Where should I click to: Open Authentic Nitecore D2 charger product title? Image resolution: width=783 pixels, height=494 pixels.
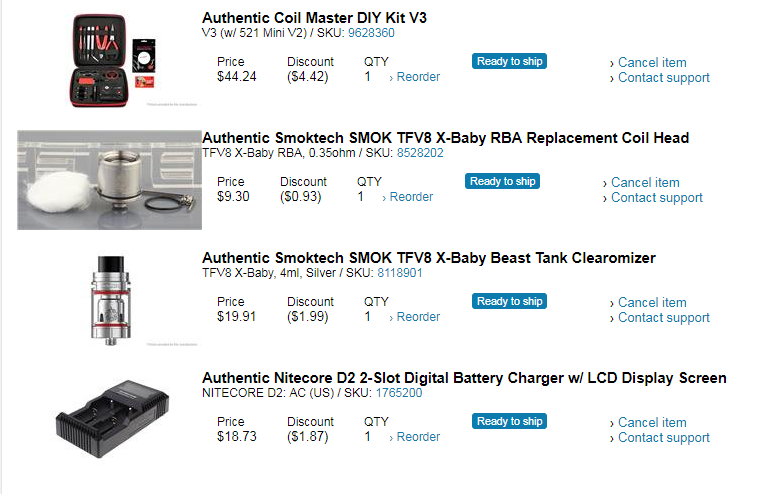click(464, 378)
